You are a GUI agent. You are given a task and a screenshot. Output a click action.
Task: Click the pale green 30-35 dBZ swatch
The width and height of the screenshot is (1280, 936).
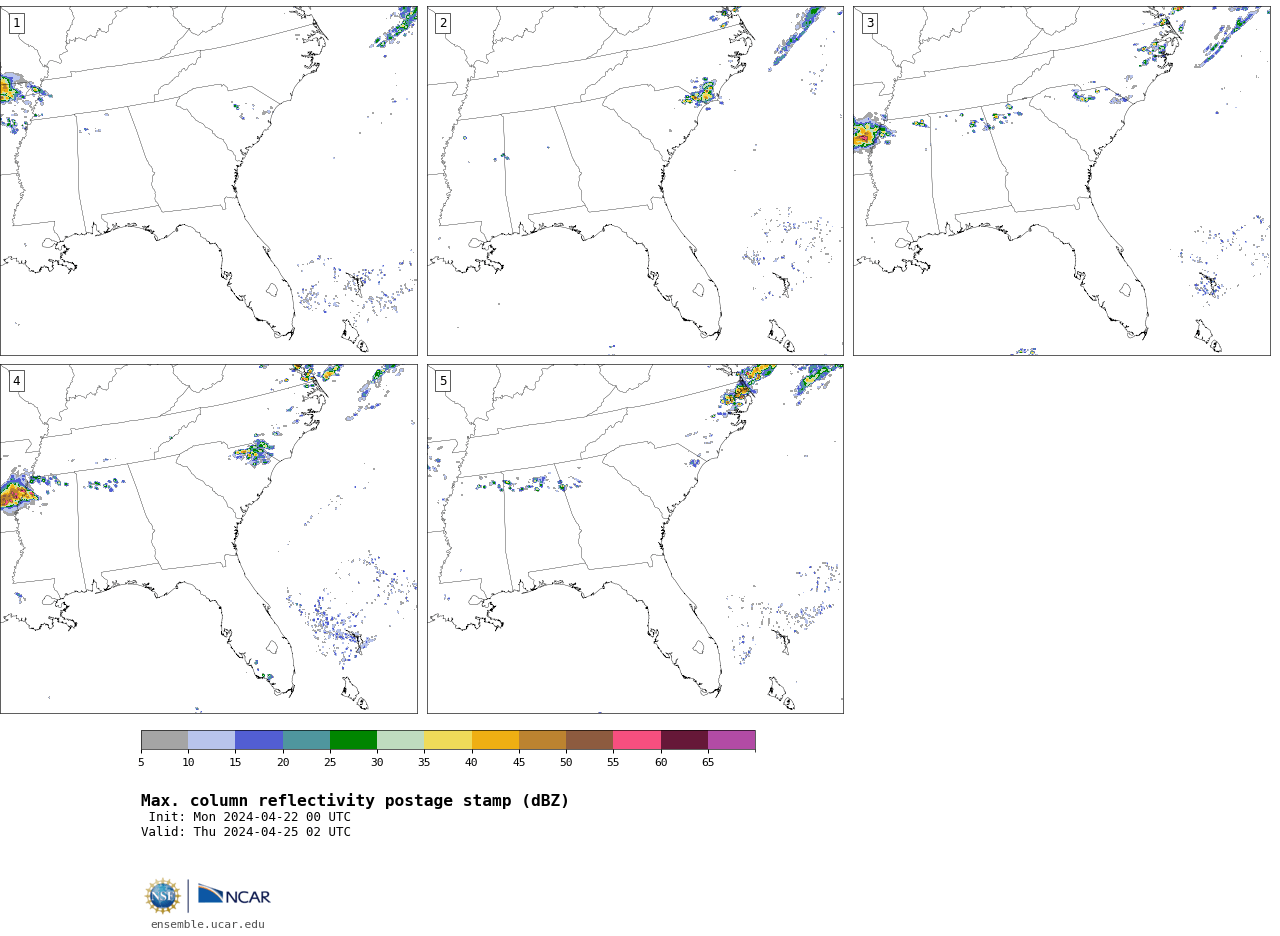tap(401, 740)
